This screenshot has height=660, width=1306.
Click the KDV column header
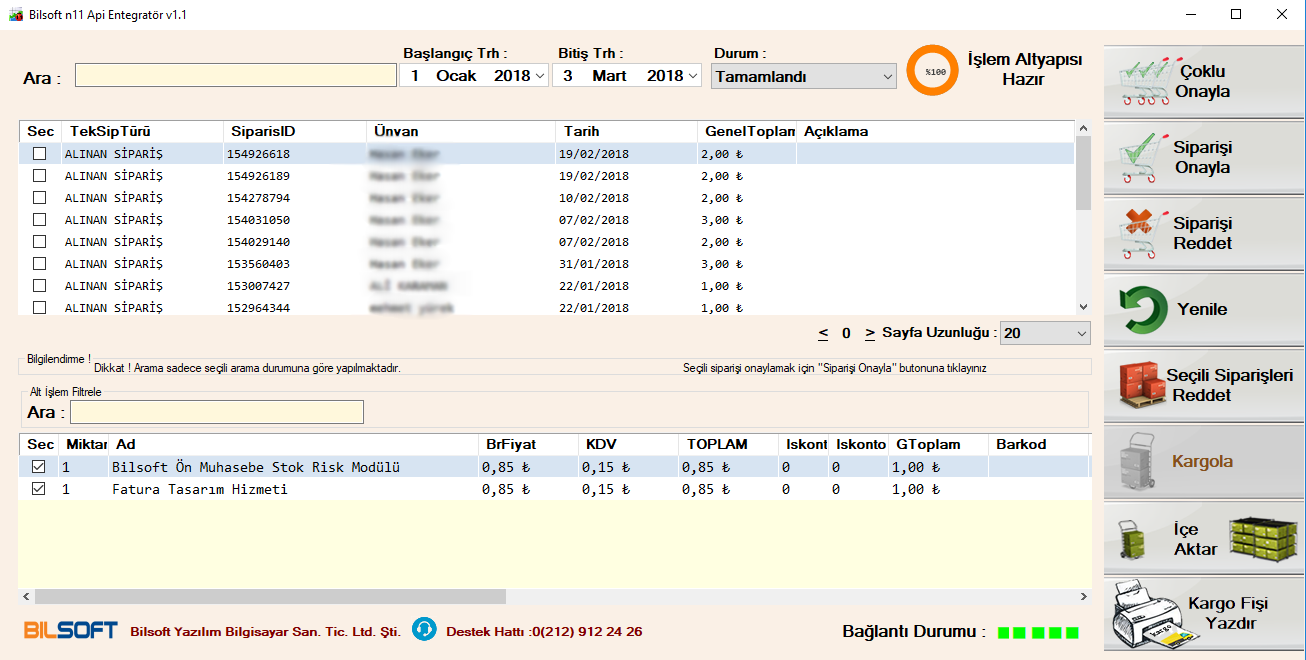pos(629,444)
